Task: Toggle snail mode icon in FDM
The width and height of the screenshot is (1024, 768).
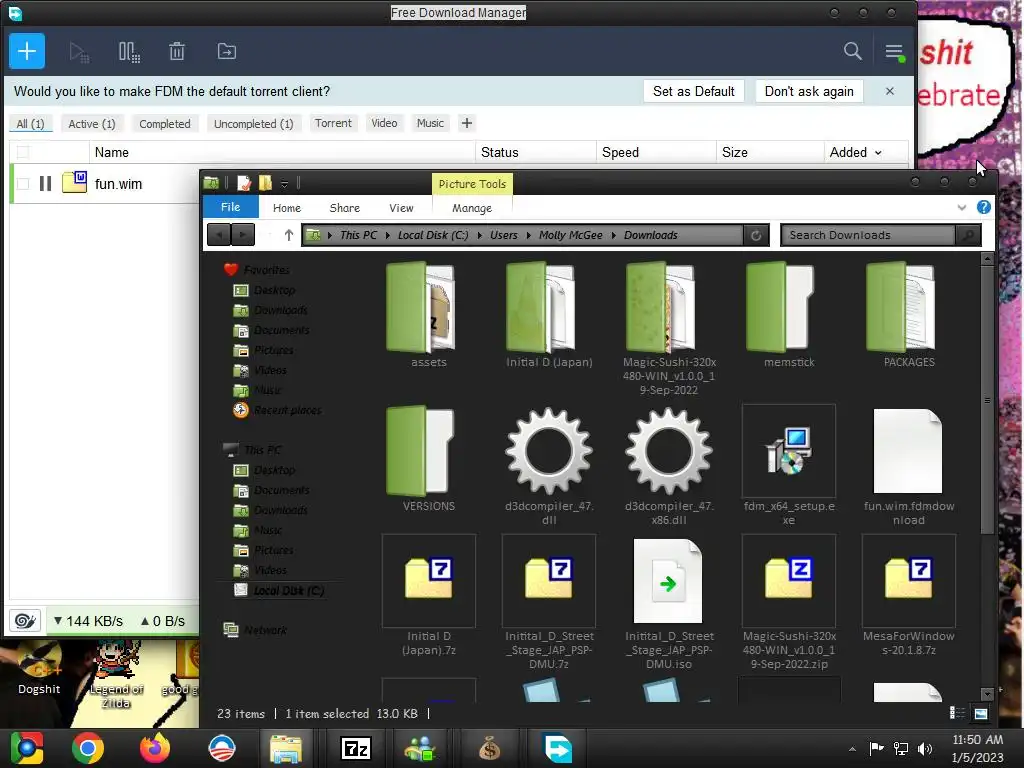Action: [x=25, y=620]
